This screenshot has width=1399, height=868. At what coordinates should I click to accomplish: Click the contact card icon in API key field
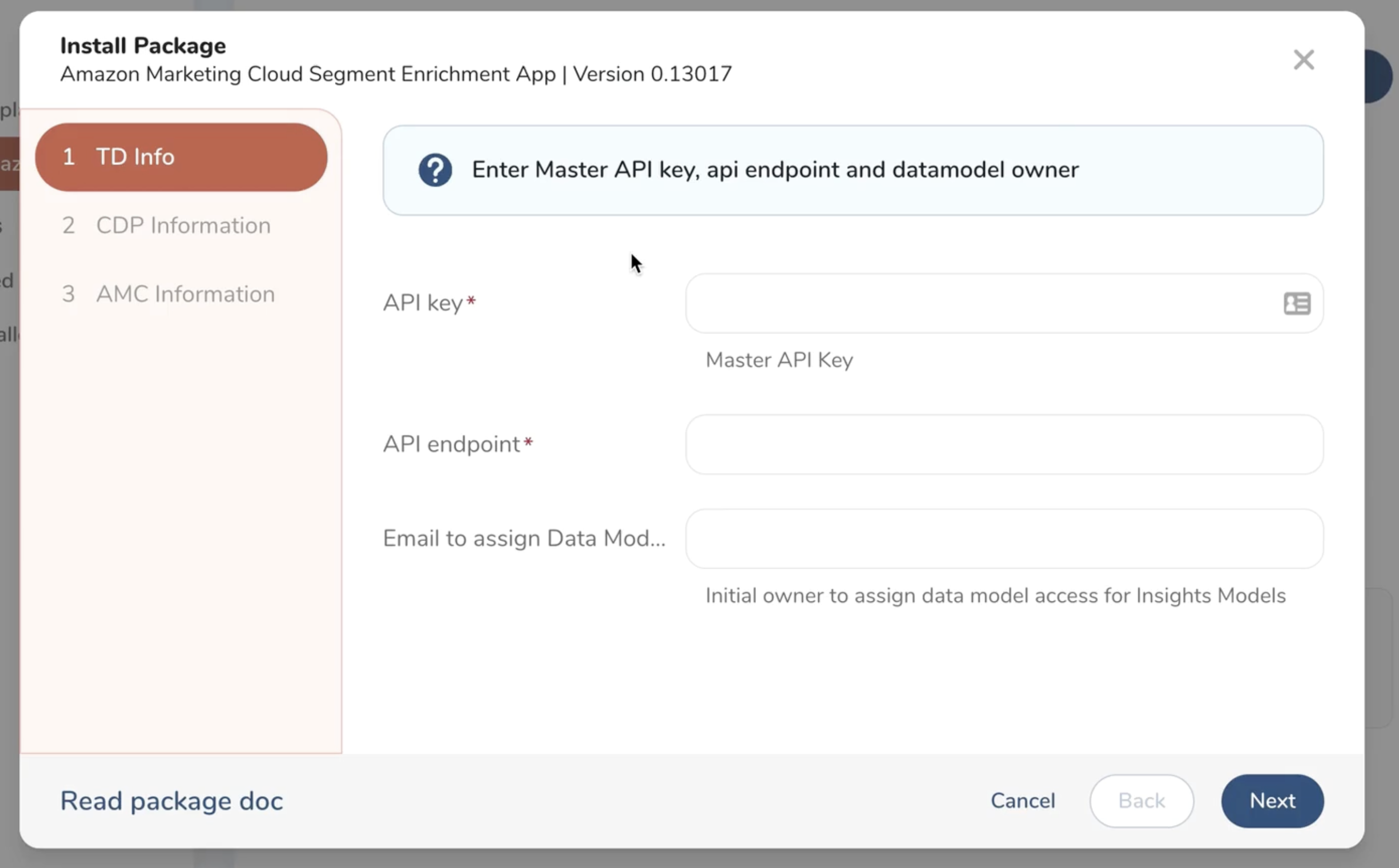(1296, 303)
